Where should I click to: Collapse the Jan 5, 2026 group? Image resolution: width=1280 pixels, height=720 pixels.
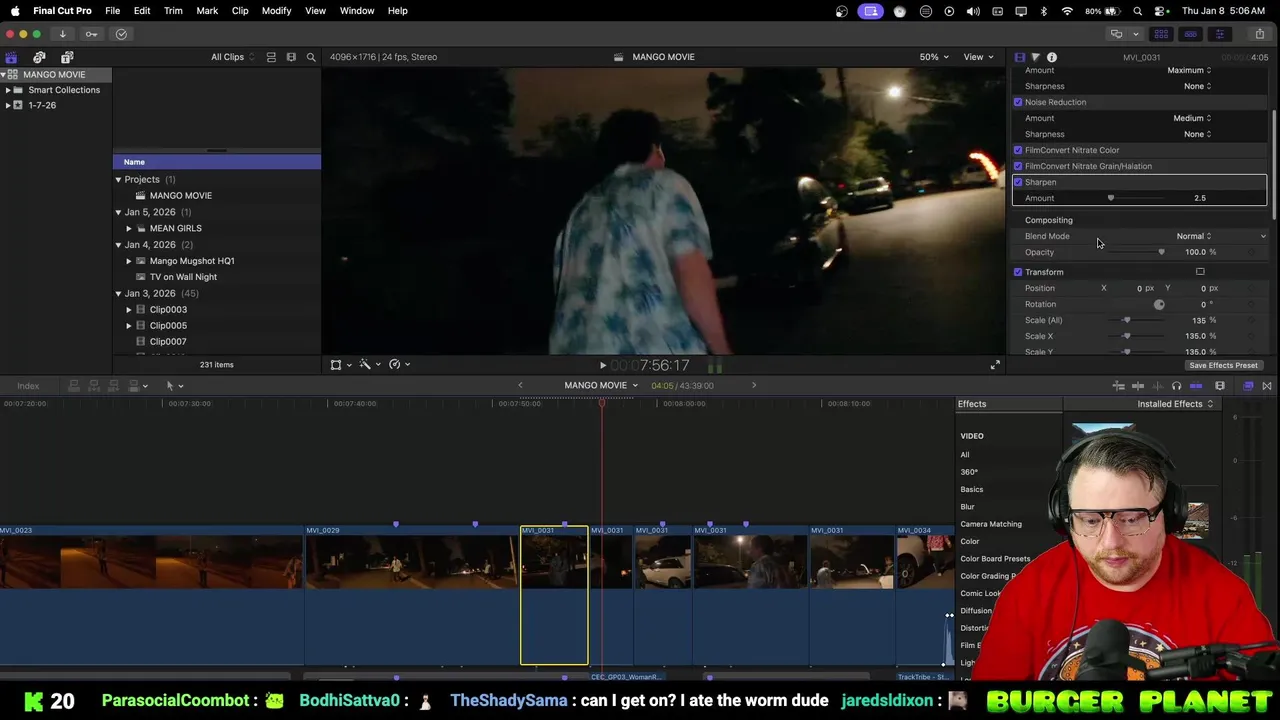tap(118, 212)
